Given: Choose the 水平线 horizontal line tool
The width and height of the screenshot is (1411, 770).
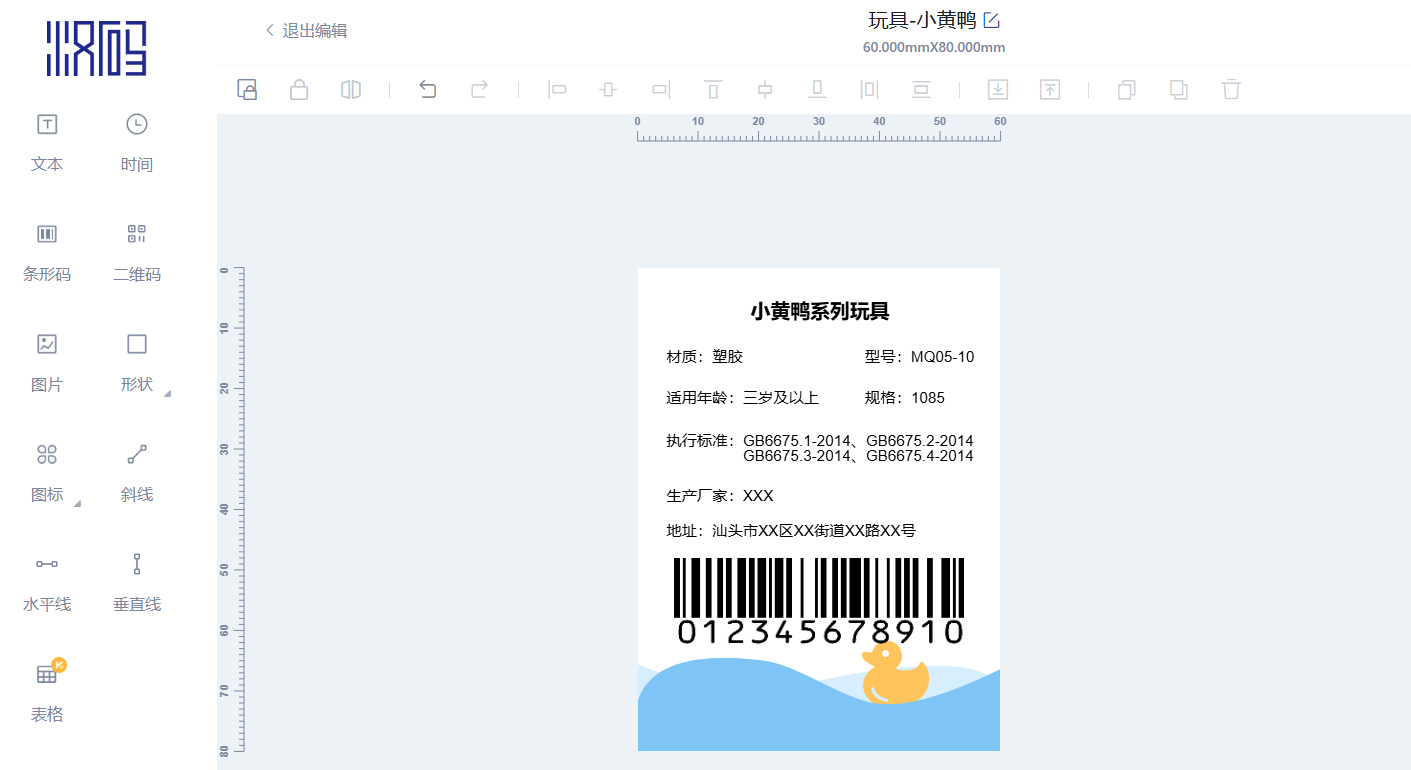Looking at the screenshot, I should [47, 582].
